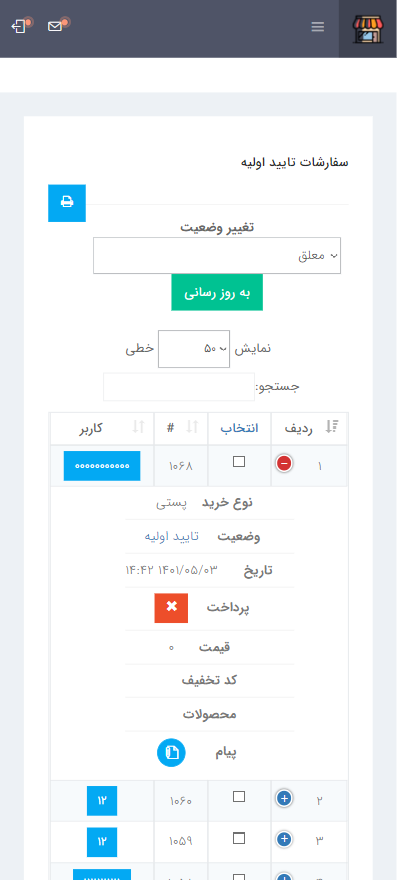Click the blue print button

pos(67,203)
